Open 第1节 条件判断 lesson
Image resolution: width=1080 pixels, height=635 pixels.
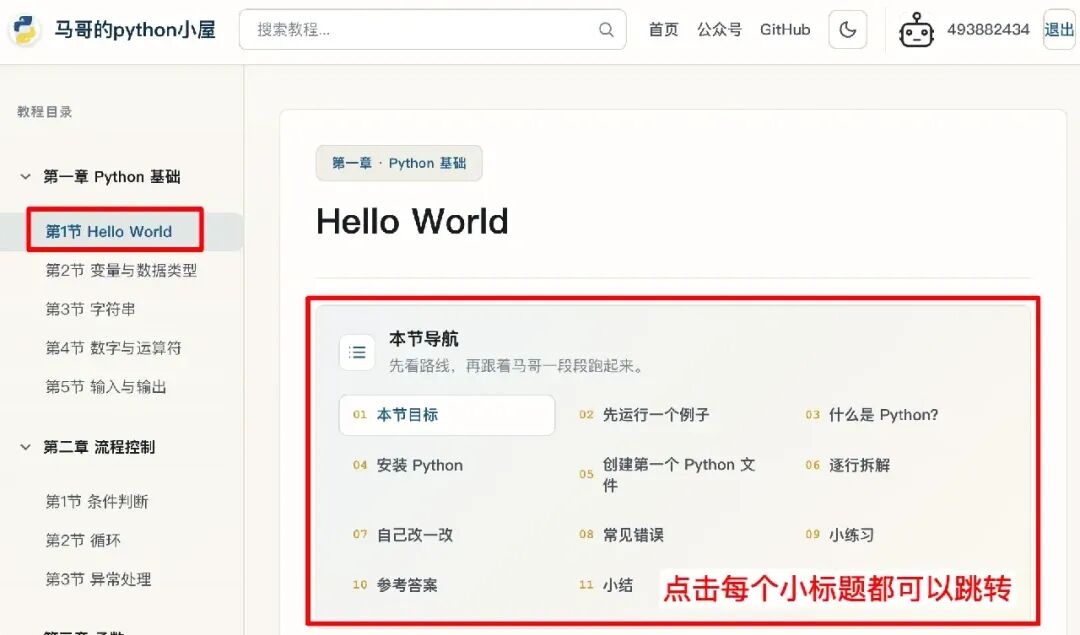(97, 501)
